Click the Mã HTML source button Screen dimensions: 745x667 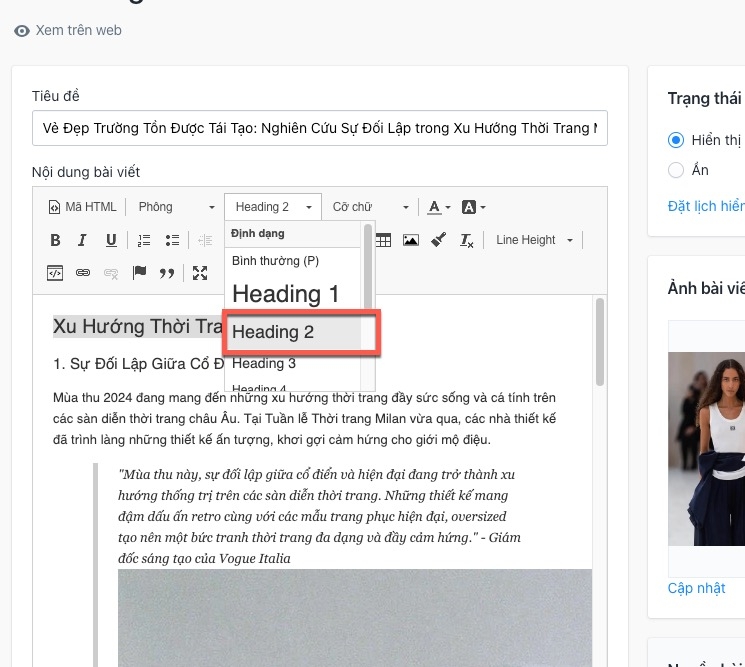pos(82,207)
